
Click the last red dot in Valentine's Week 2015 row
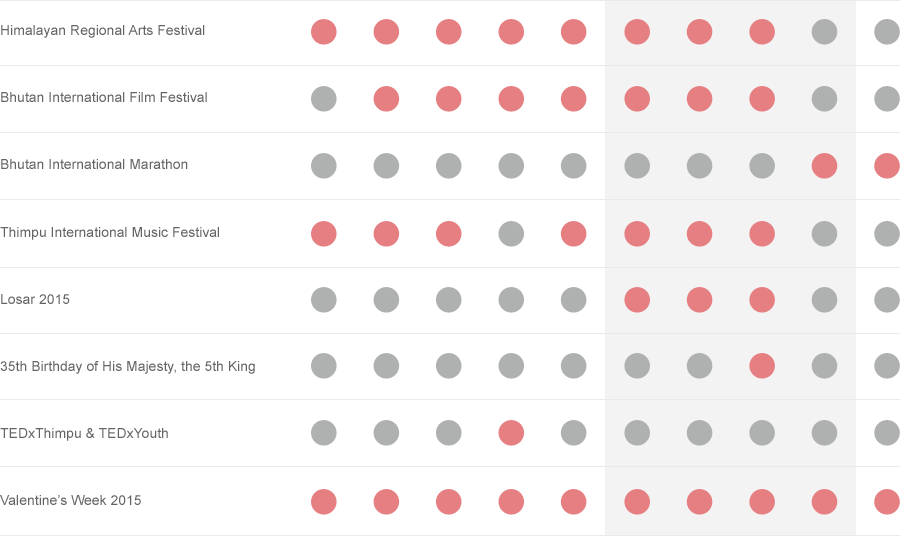(887, 501)
